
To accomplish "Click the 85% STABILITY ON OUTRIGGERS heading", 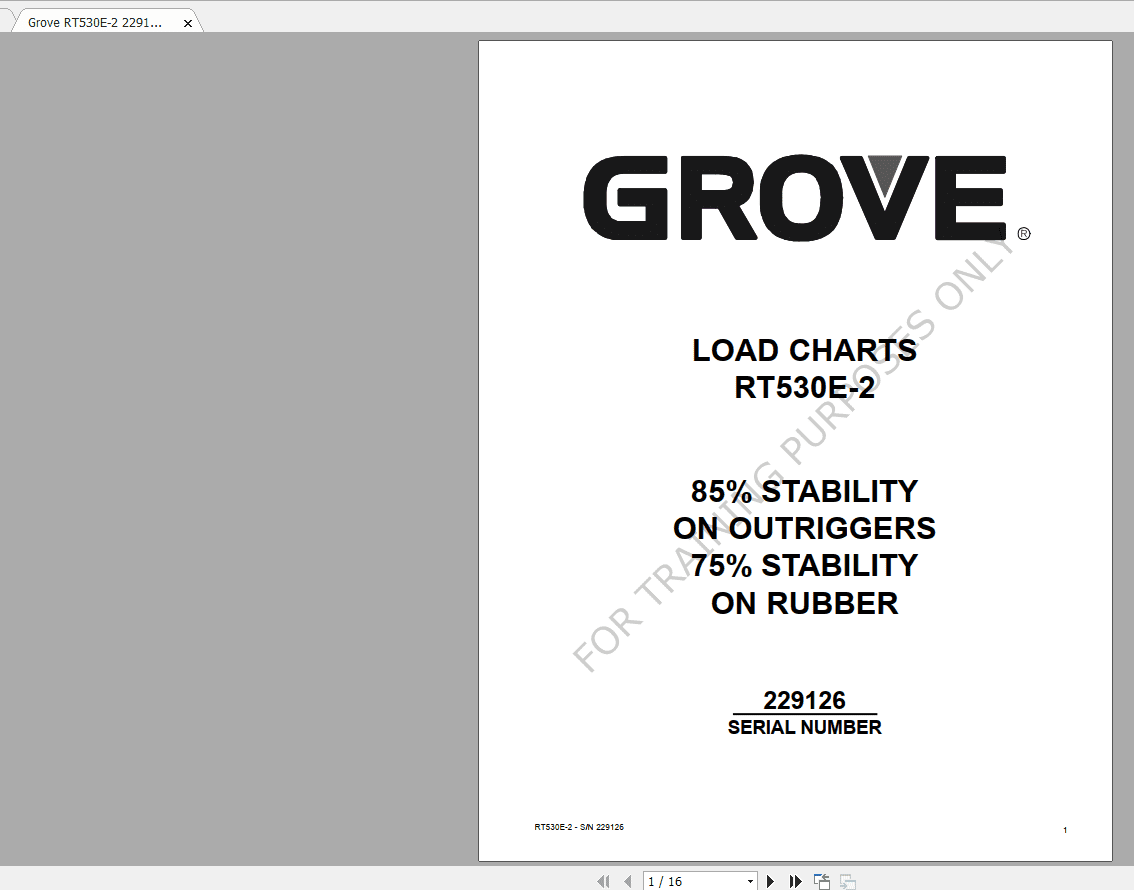I will tap(804, 510).
